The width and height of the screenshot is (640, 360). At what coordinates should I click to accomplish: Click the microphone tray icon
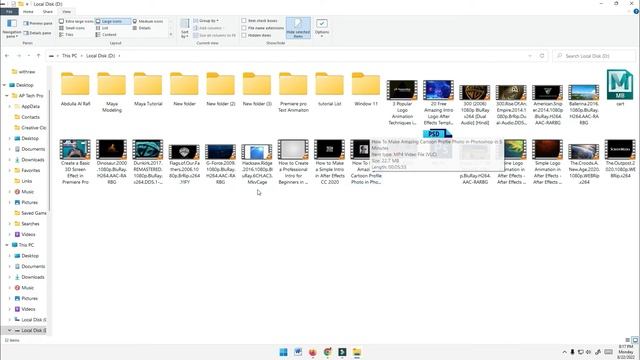click(x=572, y=352)
